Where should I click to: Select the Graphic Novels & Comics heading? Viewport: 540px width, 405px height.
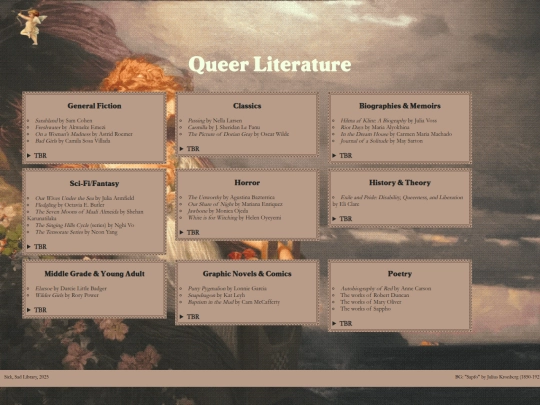coord(247,274)
